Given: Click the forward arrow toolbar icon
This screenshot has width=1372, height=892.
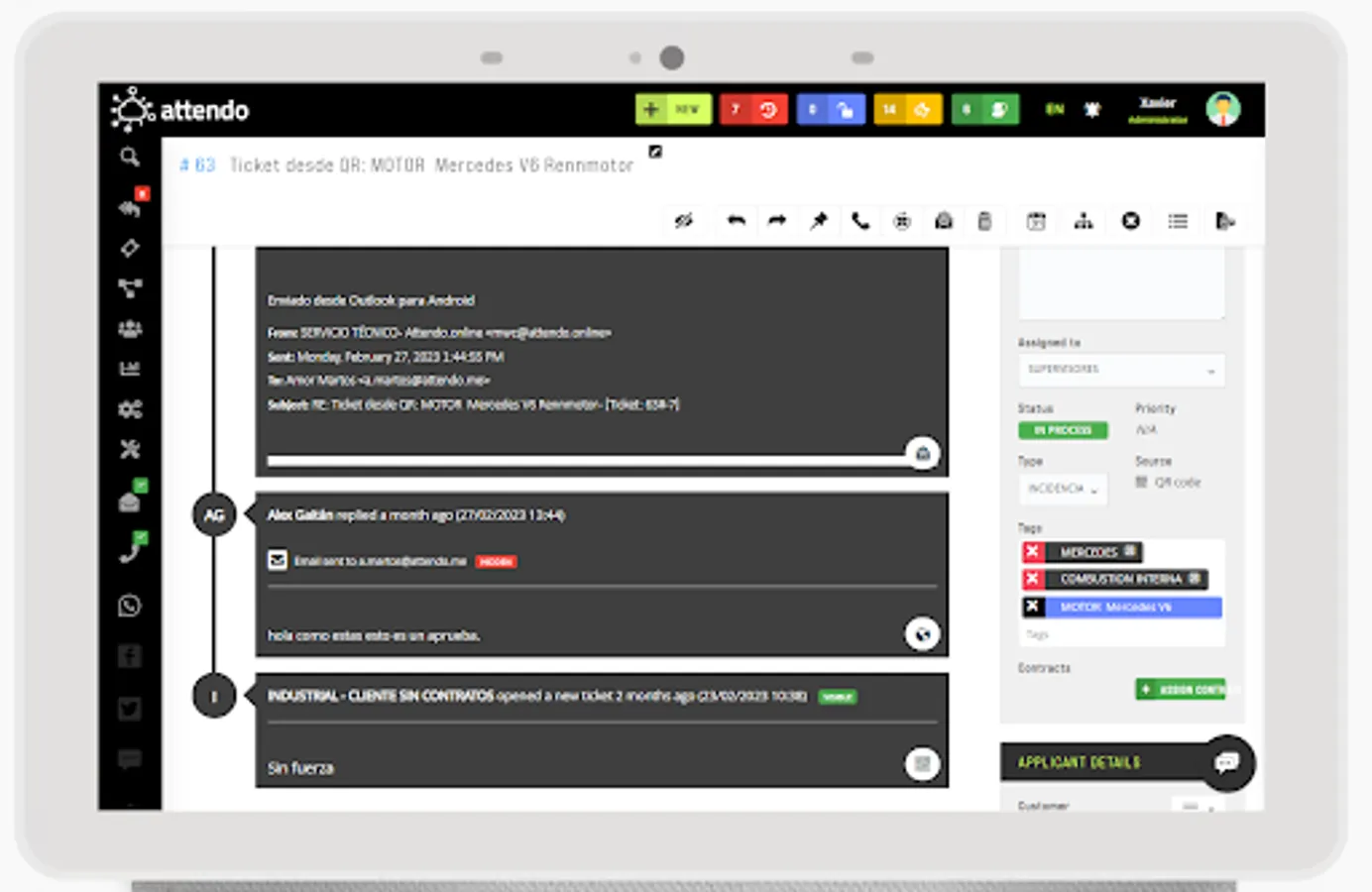Looking at the screenshot, I should pyautogui.click(x=777, y=221).
